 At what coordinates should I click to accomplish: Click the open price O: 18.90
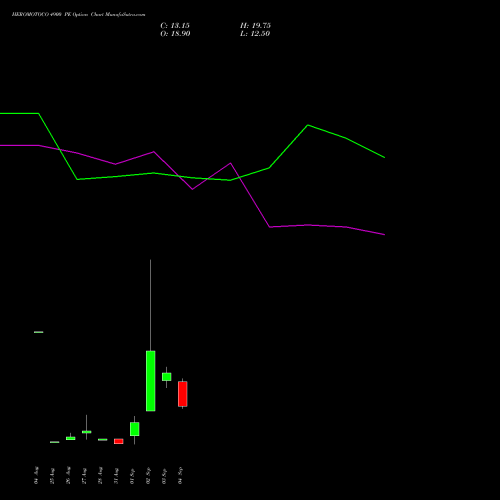coord(175,34)
